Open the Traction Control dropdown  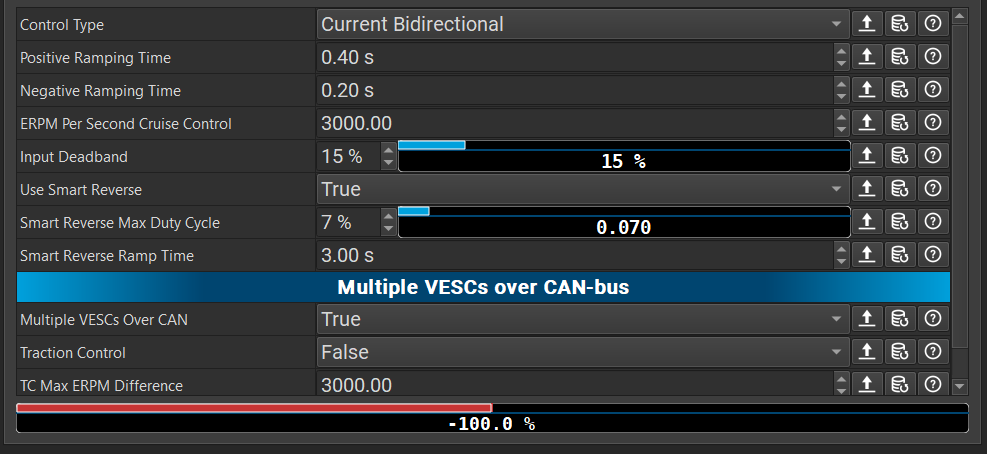pos(582,352)
